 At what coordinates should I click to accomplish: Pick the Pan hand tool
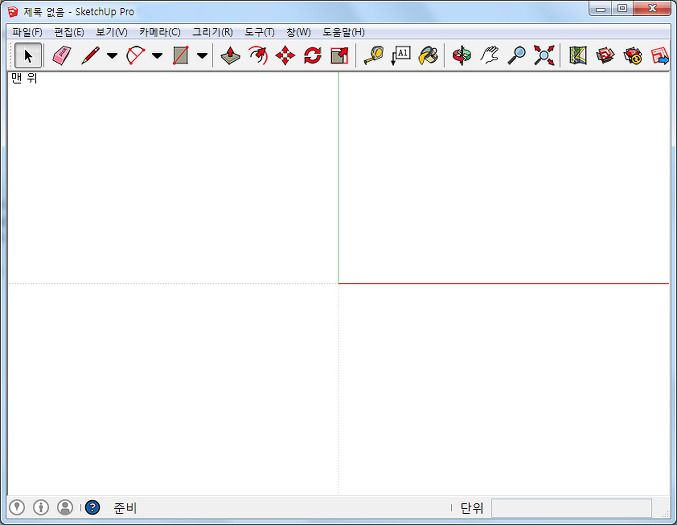click(x=490, y=56)
